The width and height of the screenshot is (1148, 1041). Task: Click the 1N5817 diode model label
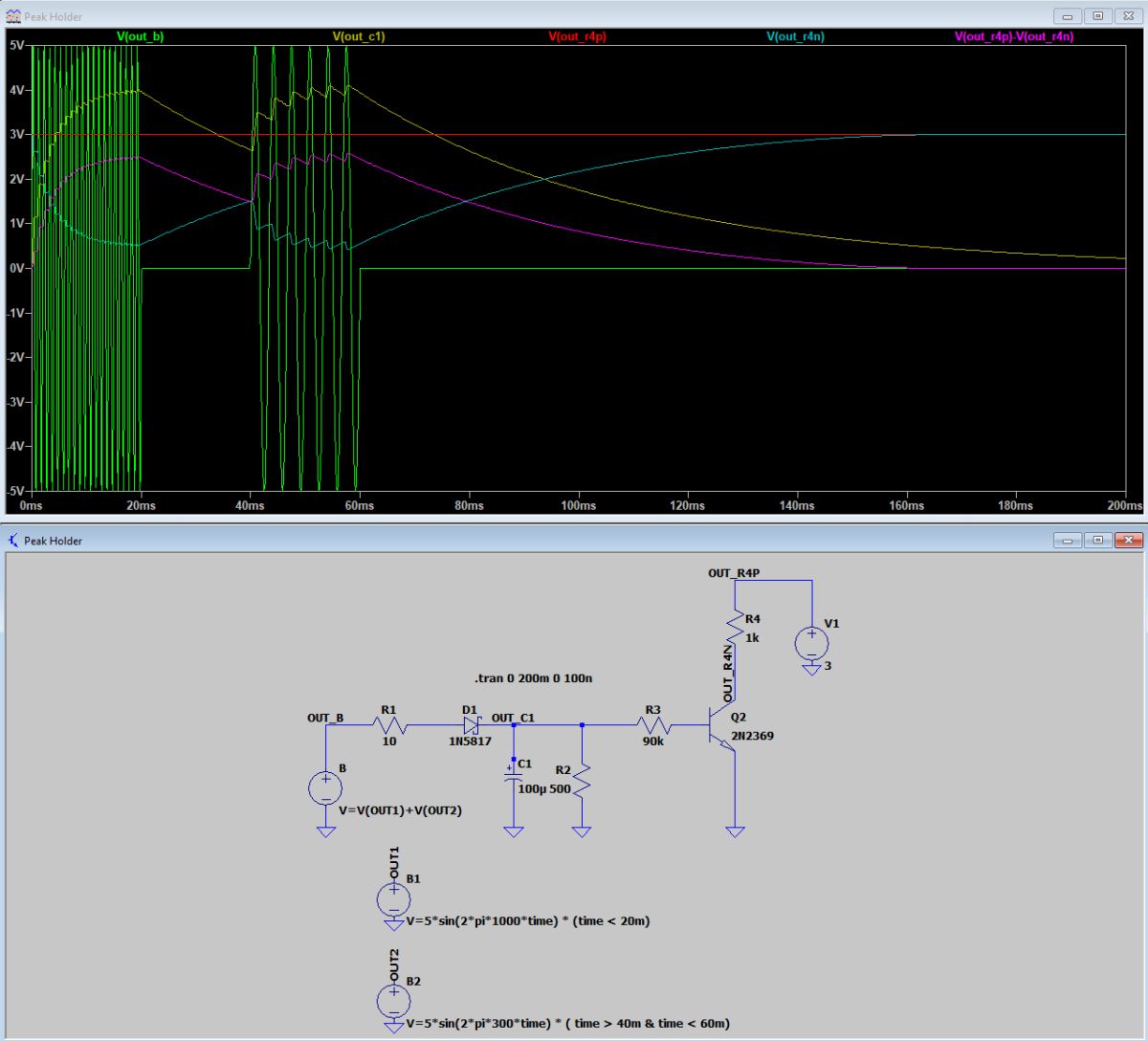(470, 742)
